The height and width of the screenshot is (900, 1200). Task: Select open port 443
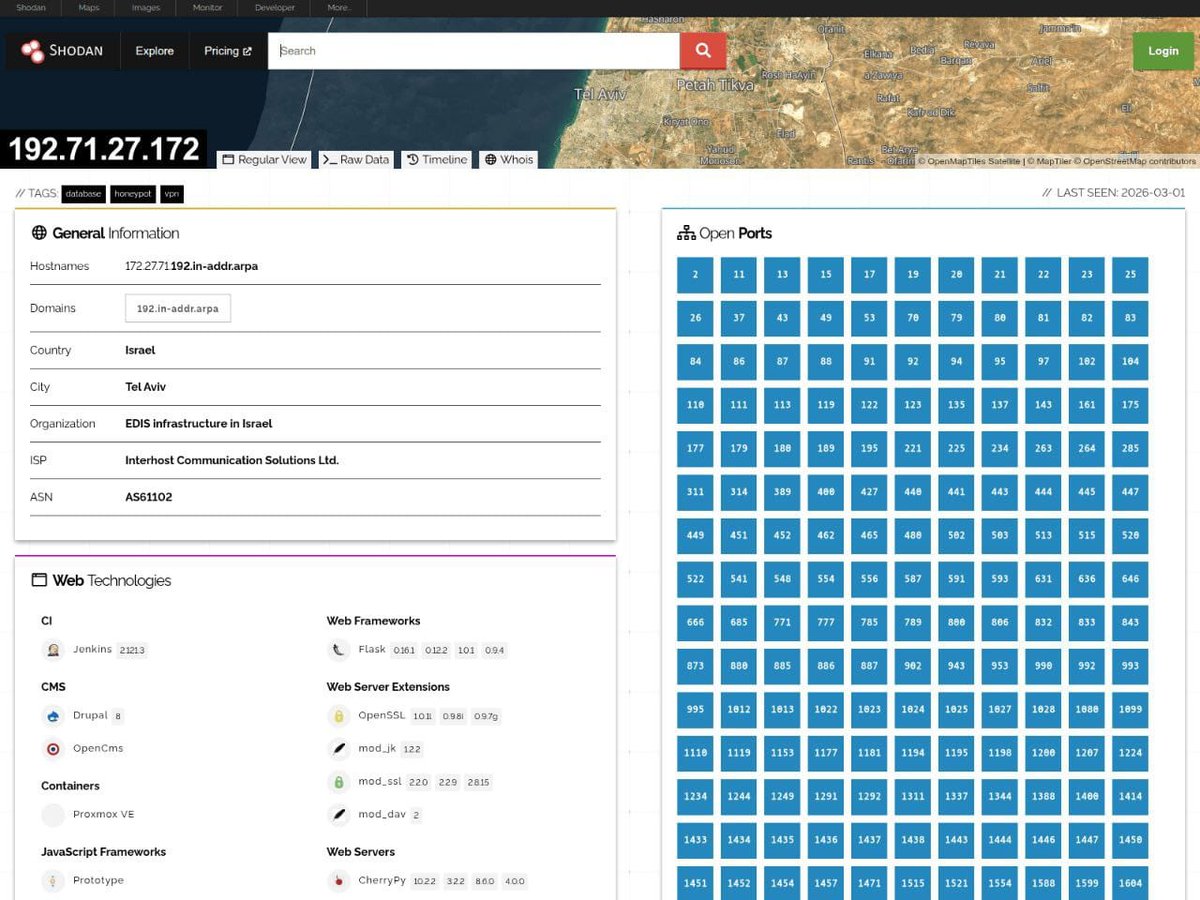[1000, 492]
